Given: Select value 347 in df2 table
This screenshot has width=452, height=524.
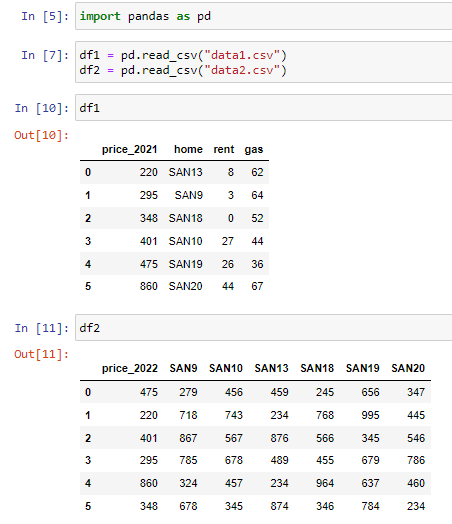Looking at the screenshot, I should coord(416,392).
